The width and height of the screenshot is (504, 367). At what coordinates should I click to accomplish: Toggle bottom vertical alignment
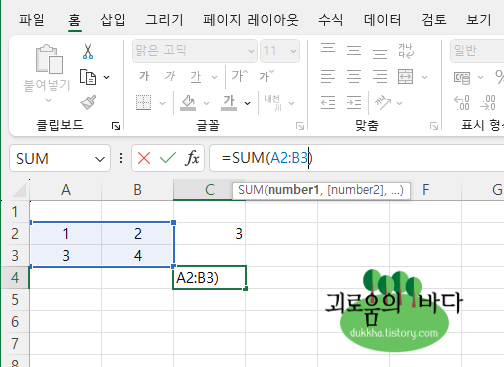pyautogui.click(x=380, y=53)
